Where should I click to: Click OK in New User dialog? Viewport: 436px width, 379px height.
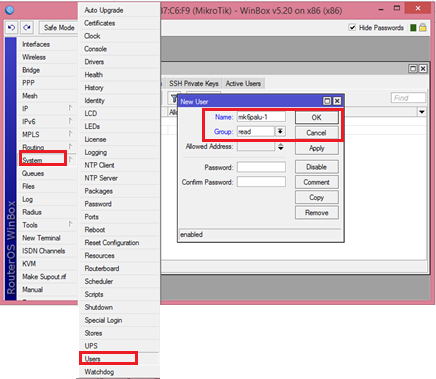coord(317,117)
